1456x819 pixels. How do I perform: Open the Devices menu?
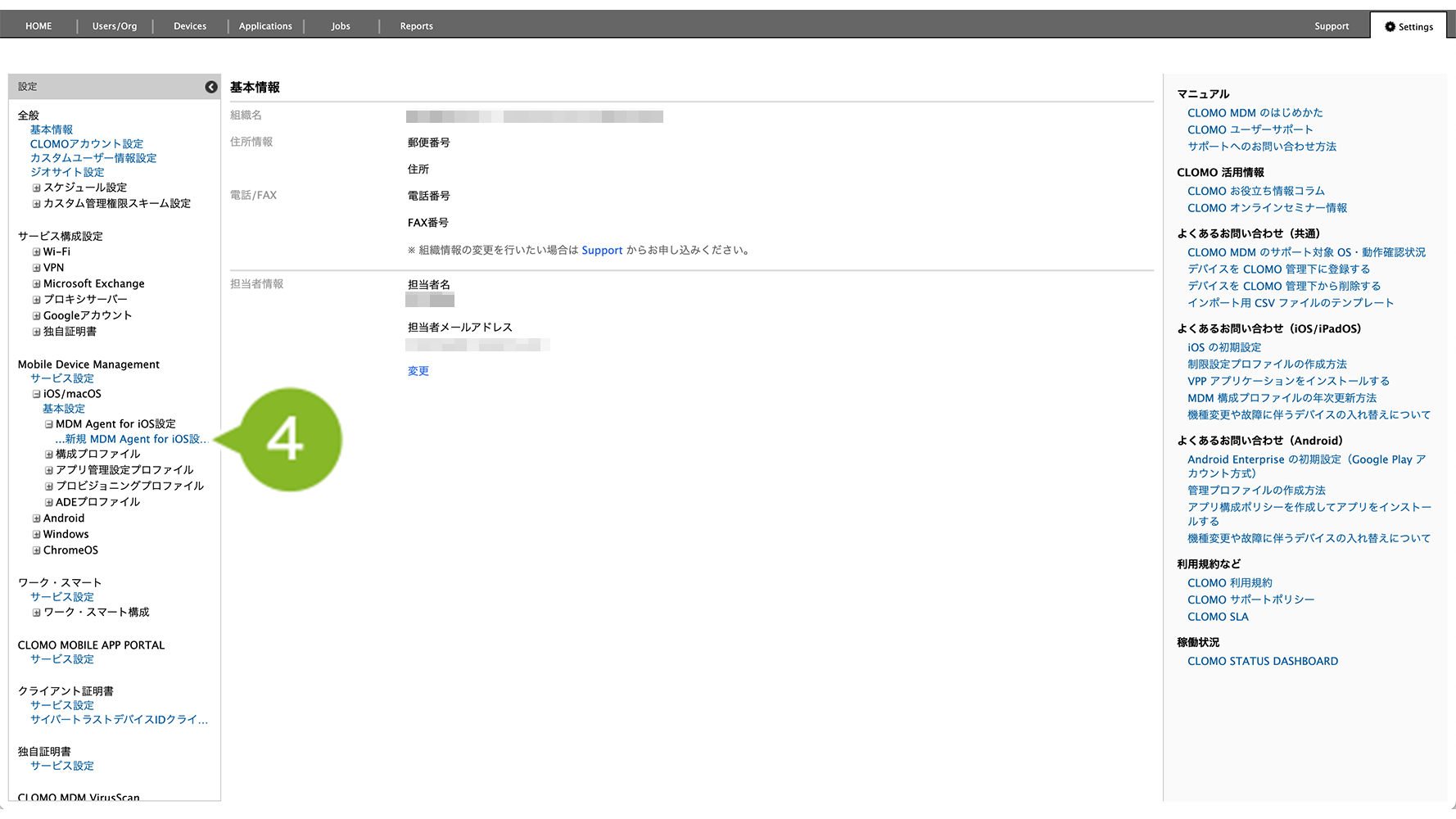tap(190, 26)
